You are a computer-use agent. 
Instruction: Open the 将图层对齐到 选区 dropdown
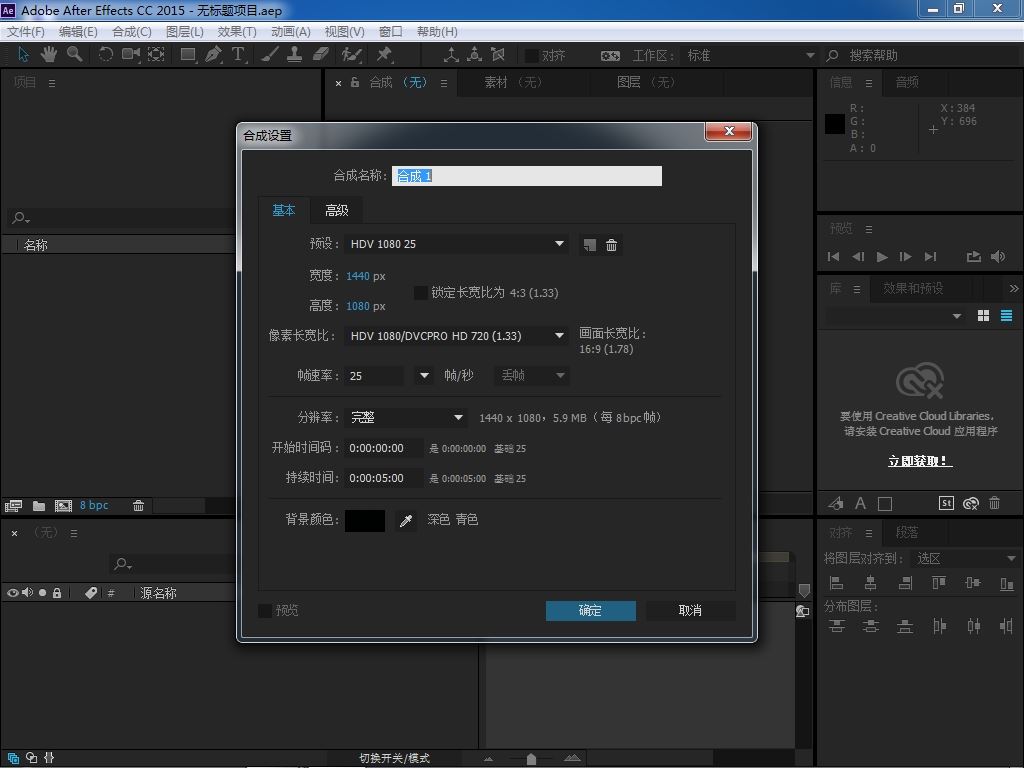point(965,559)
